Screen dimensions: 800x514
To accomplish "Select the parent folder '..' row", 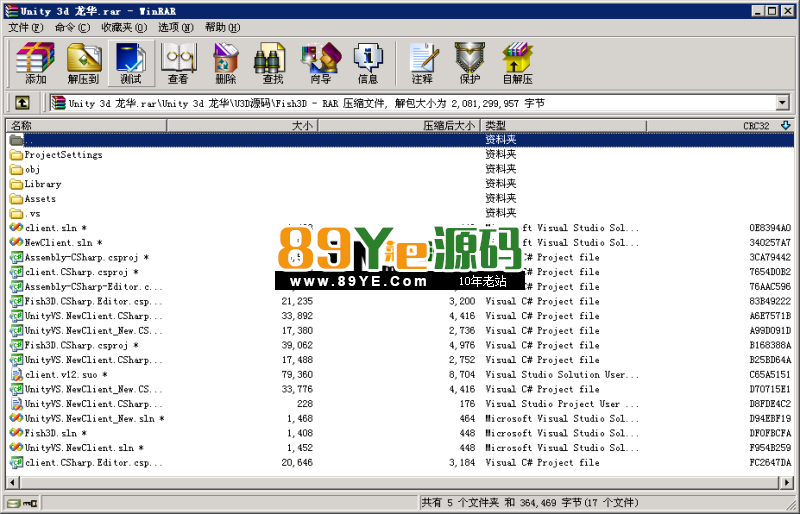I will [x=401, y=140].
